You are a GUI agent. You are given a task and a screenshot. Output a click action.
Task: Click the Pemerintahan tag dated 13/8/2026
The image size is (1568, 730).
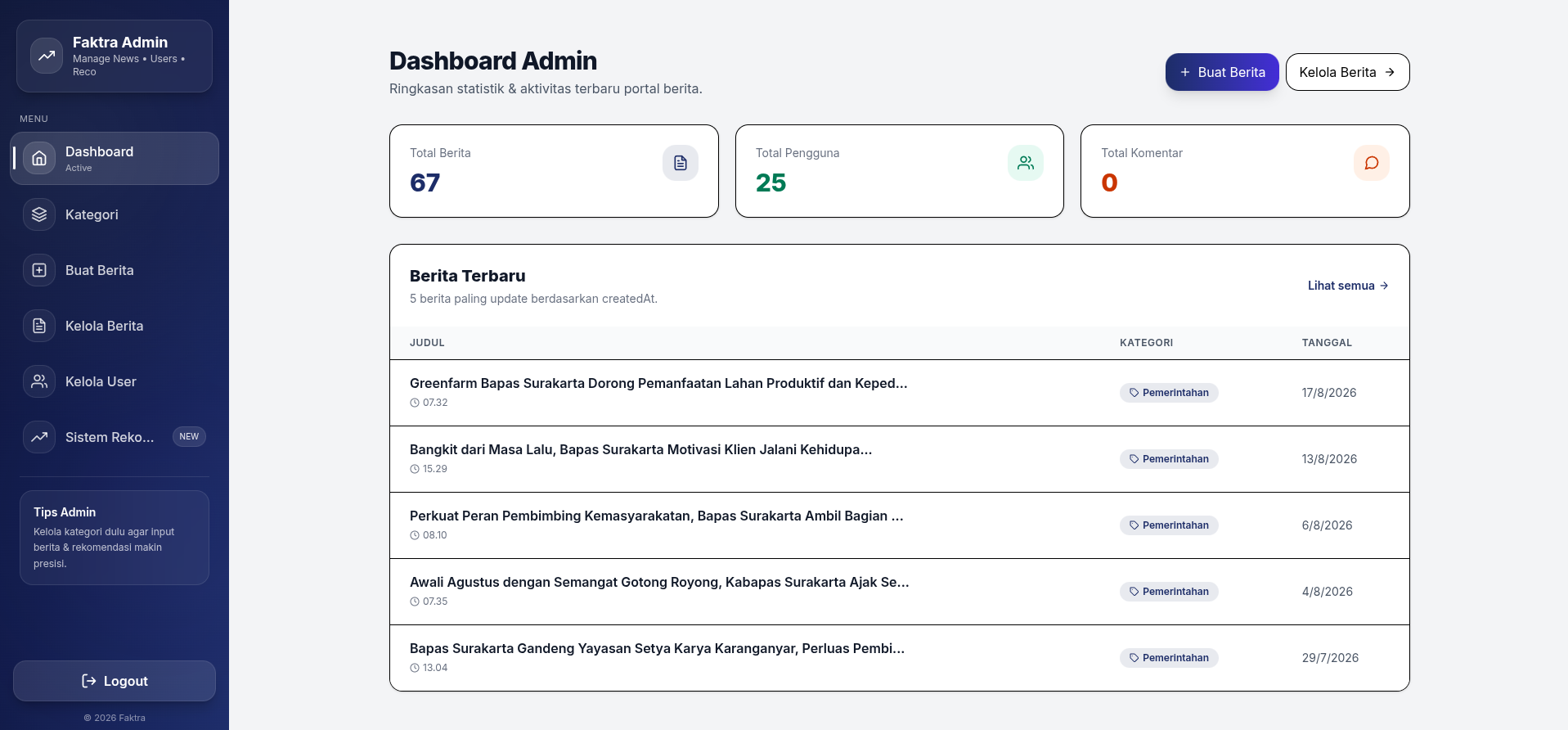(x=1169, y=459)
